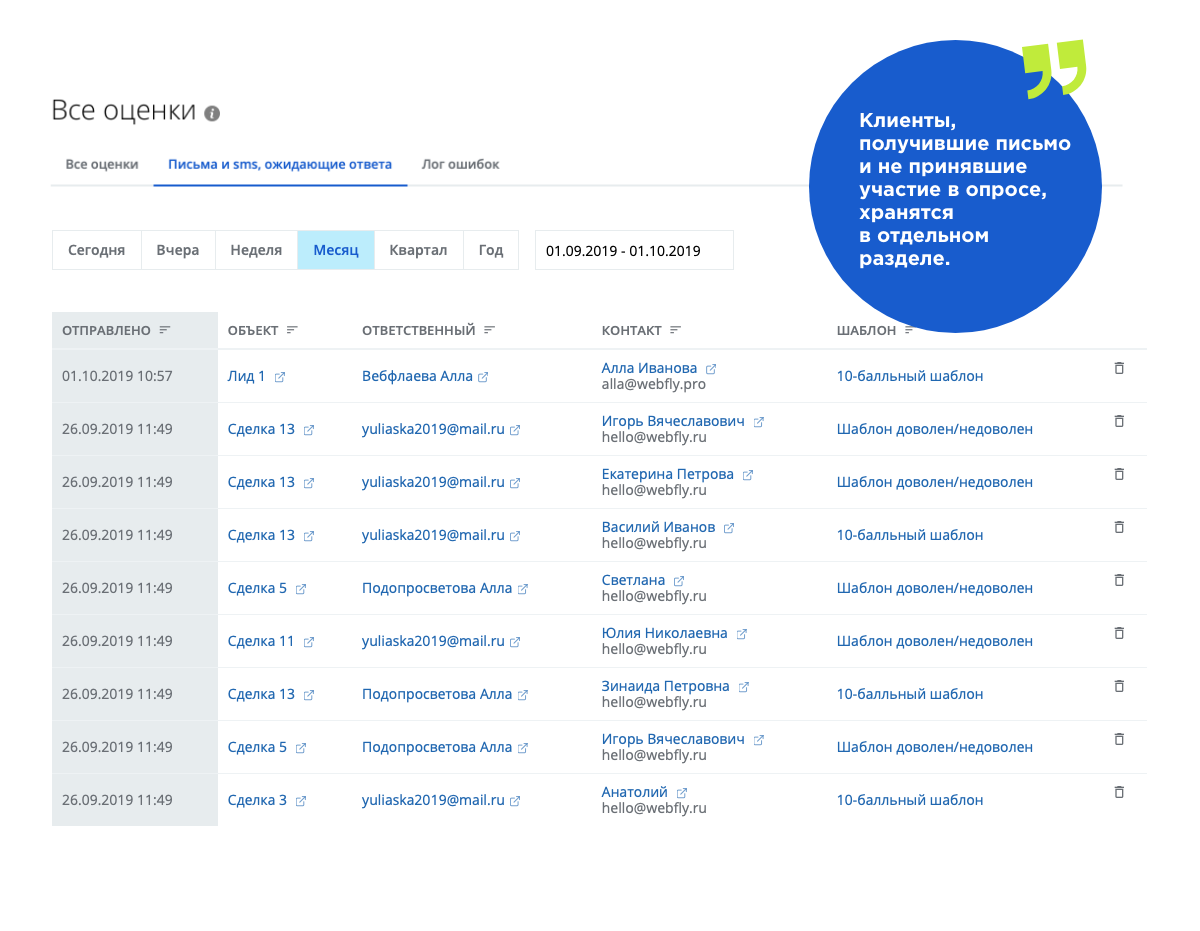Select Письма и sms, ожидающие ответа tab

(280, 164)
